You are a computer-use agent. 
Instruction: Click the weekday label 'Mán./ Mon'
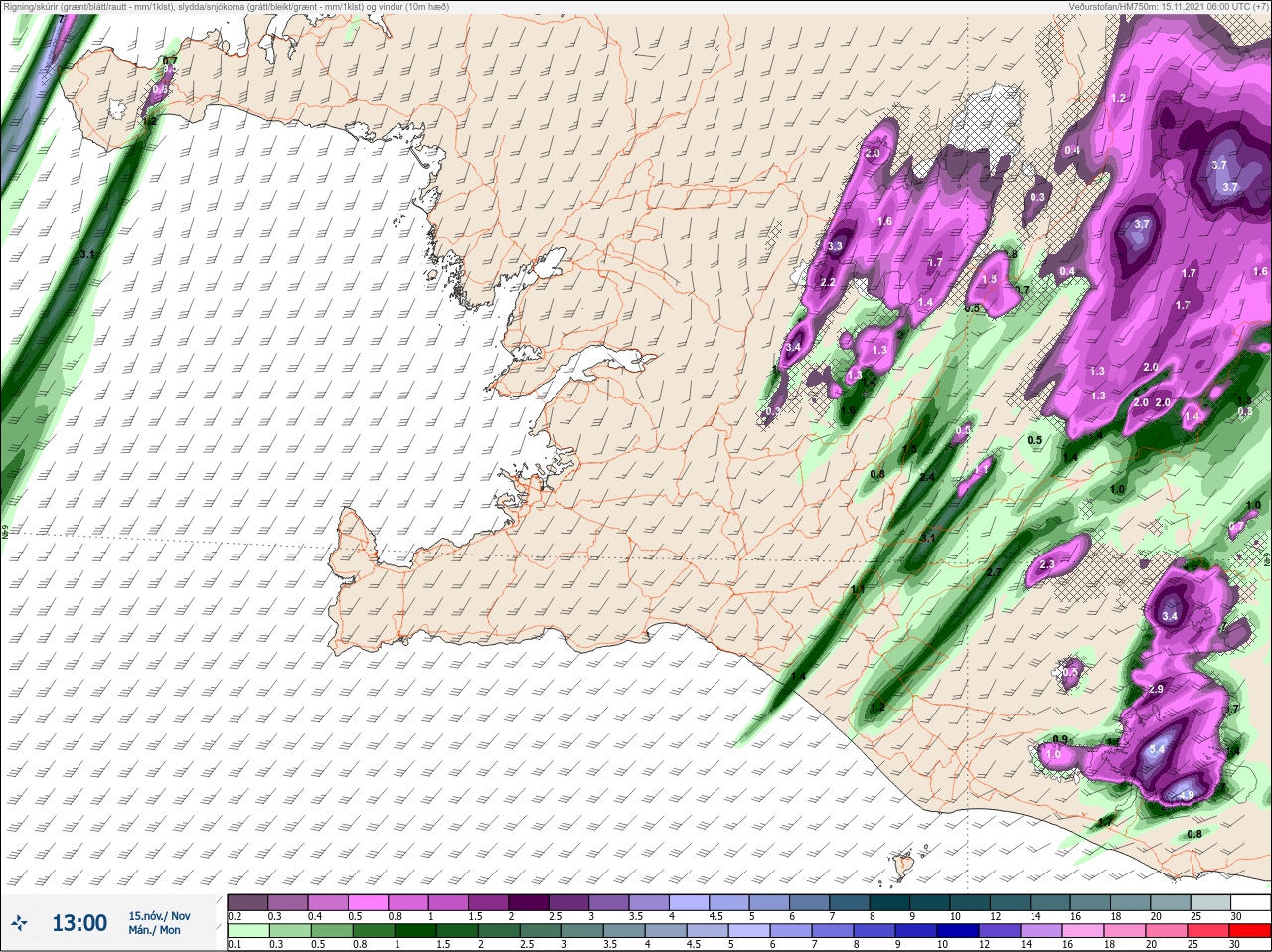coord(154,931)
